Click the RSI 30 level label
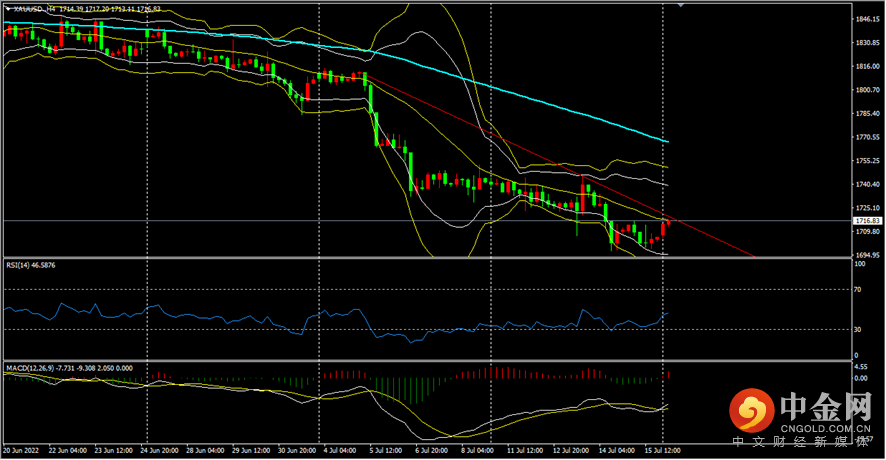This screenshot has width=886, height=460. pyautogui.click(x=858, y=329)
